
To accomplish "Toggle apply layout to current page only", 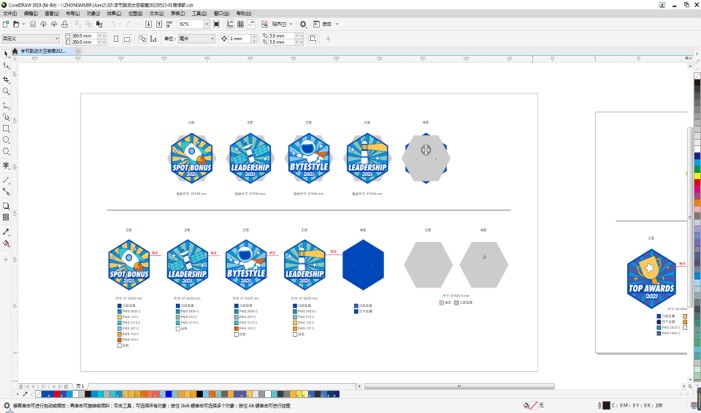I will pos(153,39).
